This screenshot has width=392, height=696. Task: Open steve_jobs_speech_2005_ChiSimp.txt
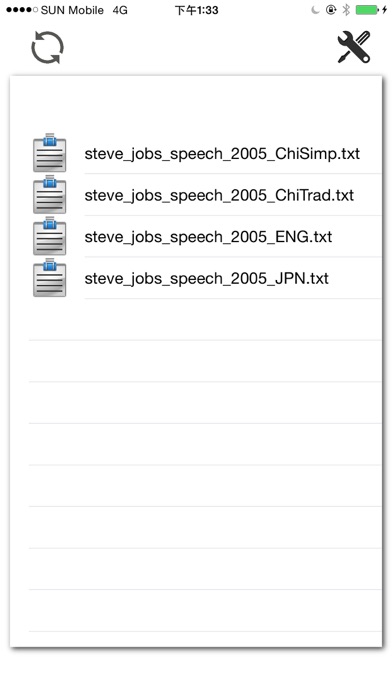[x=222, y=154]
